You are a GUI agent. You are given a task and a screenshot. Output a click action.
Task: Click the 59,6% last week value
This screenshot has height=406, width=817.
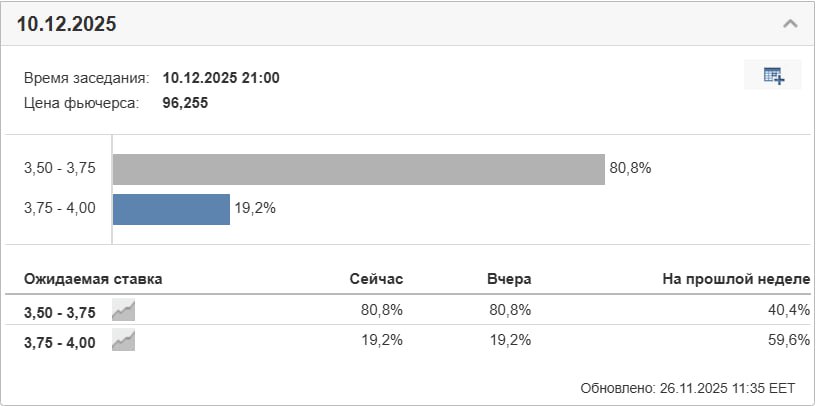click(x=789, y=340)
